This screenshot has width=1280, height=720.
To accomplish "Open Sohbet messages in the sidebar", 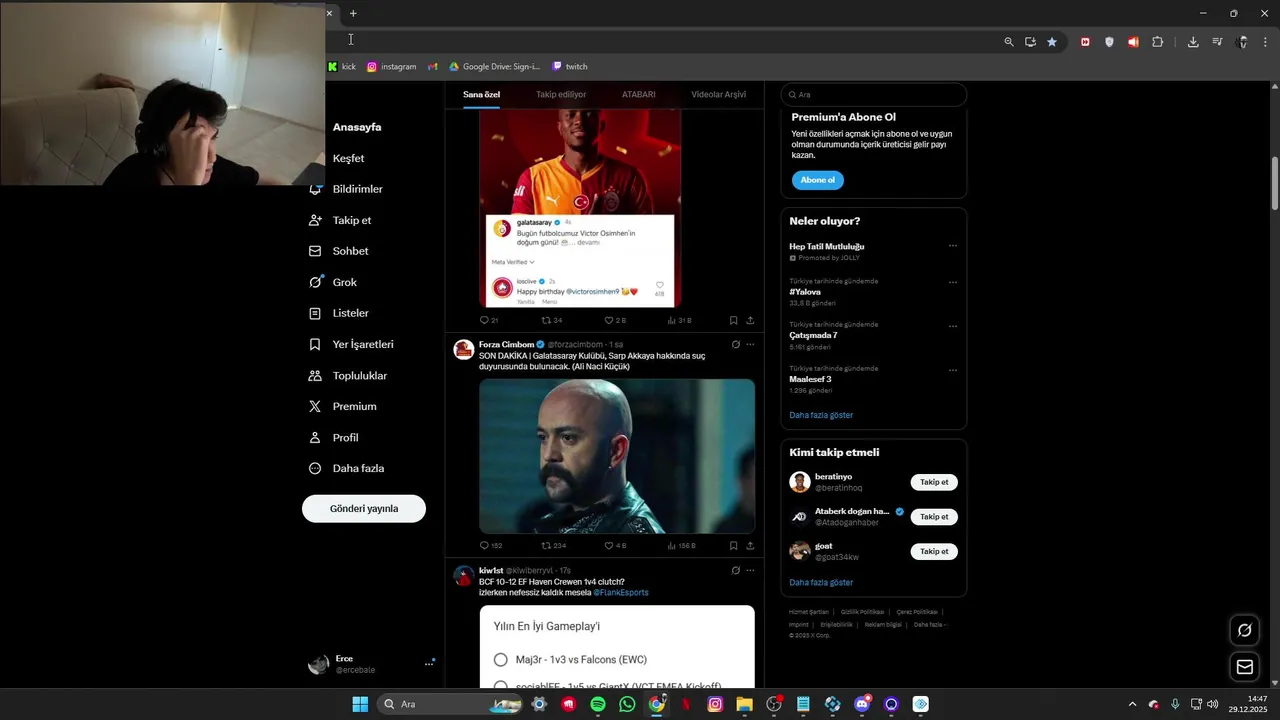I will (339, 251).
